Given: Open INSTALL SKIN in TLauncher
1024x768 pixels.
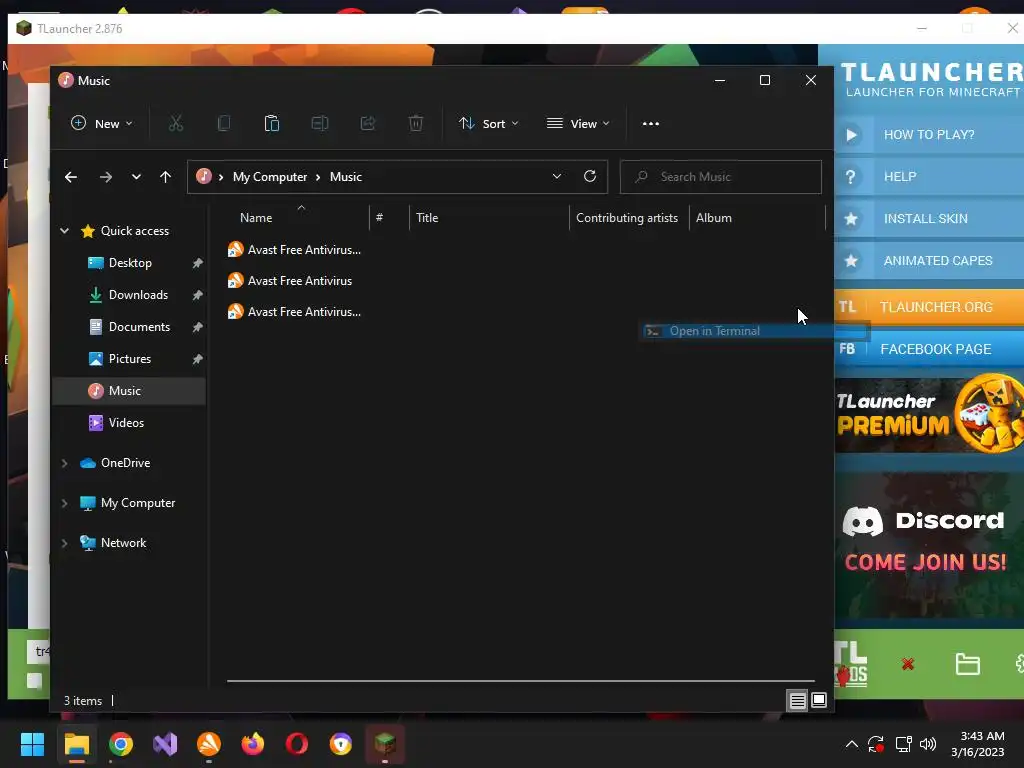Looking at the screenshot, I should (929, 219).
